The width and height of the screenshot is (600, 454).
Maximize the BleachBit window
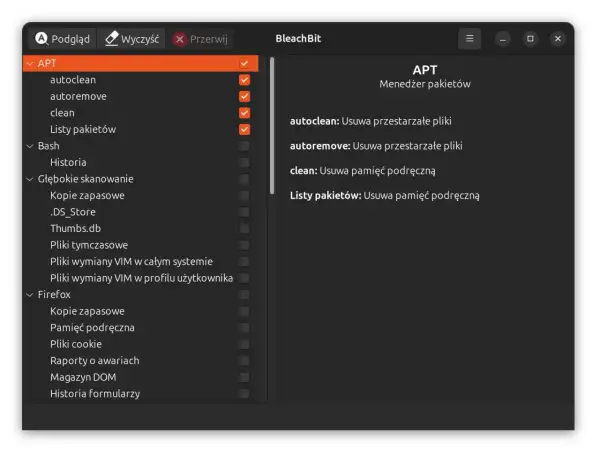pos(530,39)
